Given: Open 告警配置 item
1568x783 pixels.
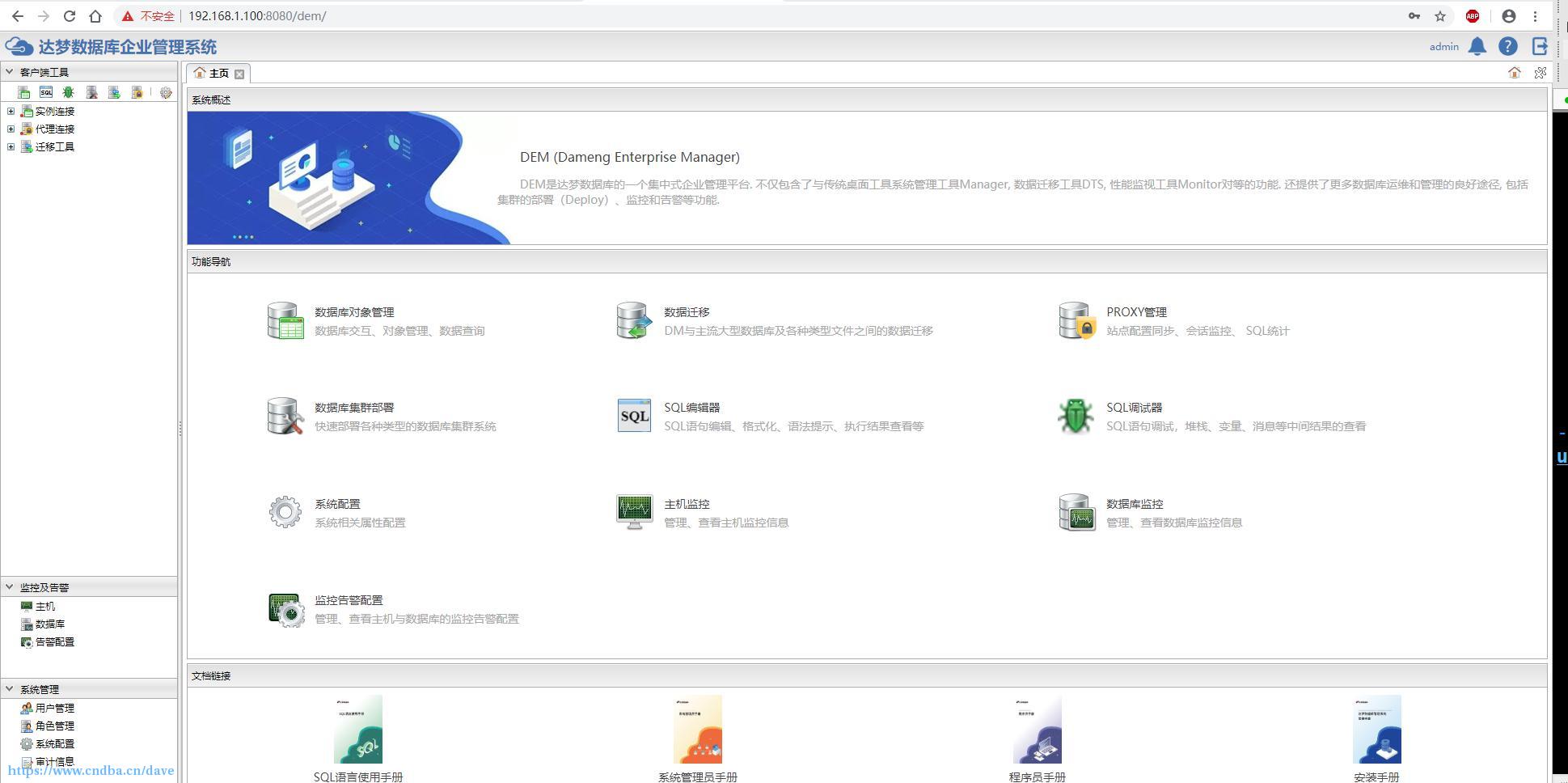Looking at the screenshot, I should (x=54, y=642).
